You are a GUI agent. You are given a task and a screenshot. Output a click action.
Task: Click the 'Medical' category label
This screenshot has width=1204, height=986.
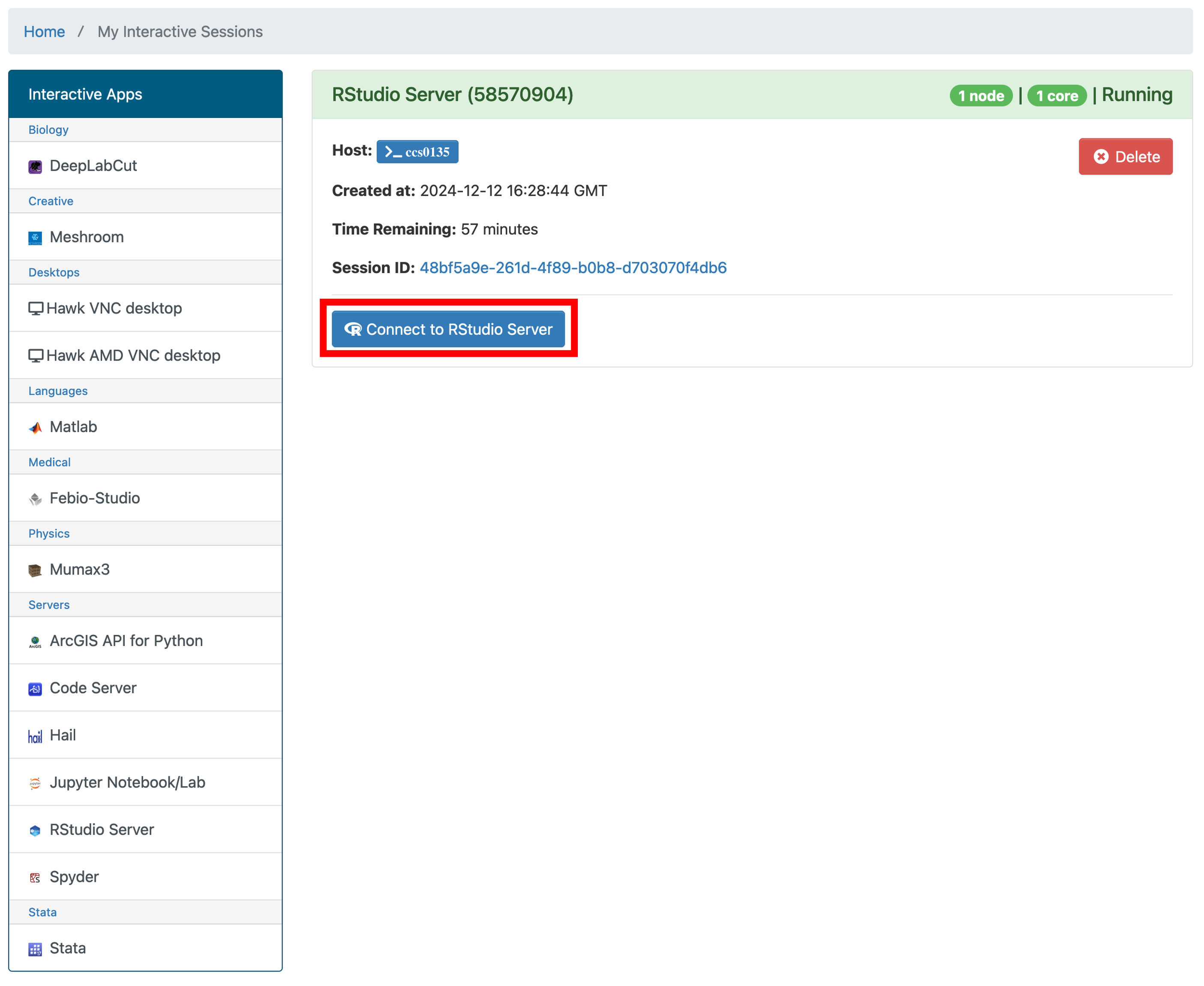click(49, 462)
